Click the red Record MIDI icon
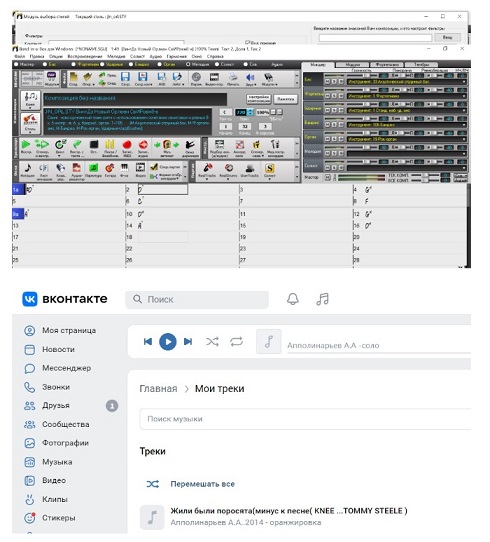The height and width of the screenshot is (542, 490). pyautogui.click(x=127, y=144)
